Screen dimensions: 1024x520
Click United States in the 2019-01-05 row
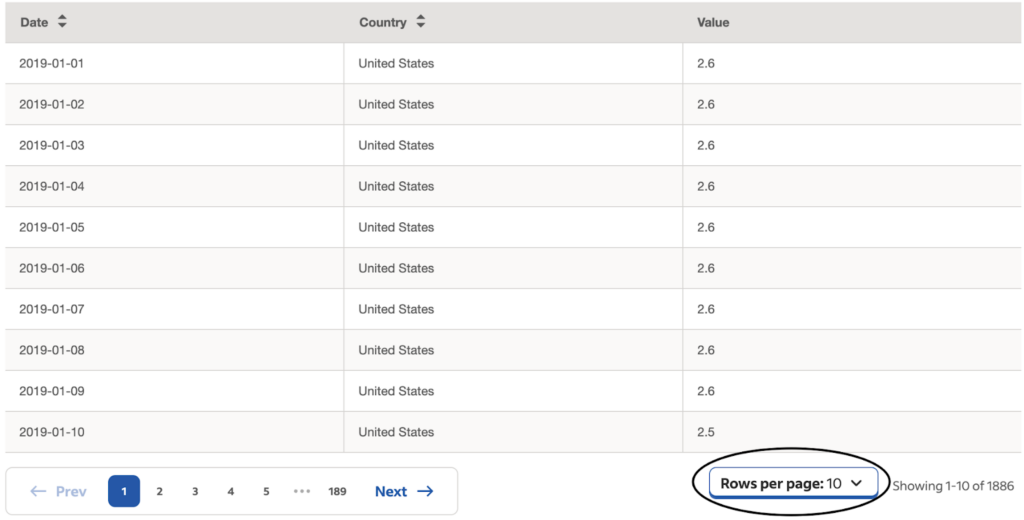[x=396, y=227]
